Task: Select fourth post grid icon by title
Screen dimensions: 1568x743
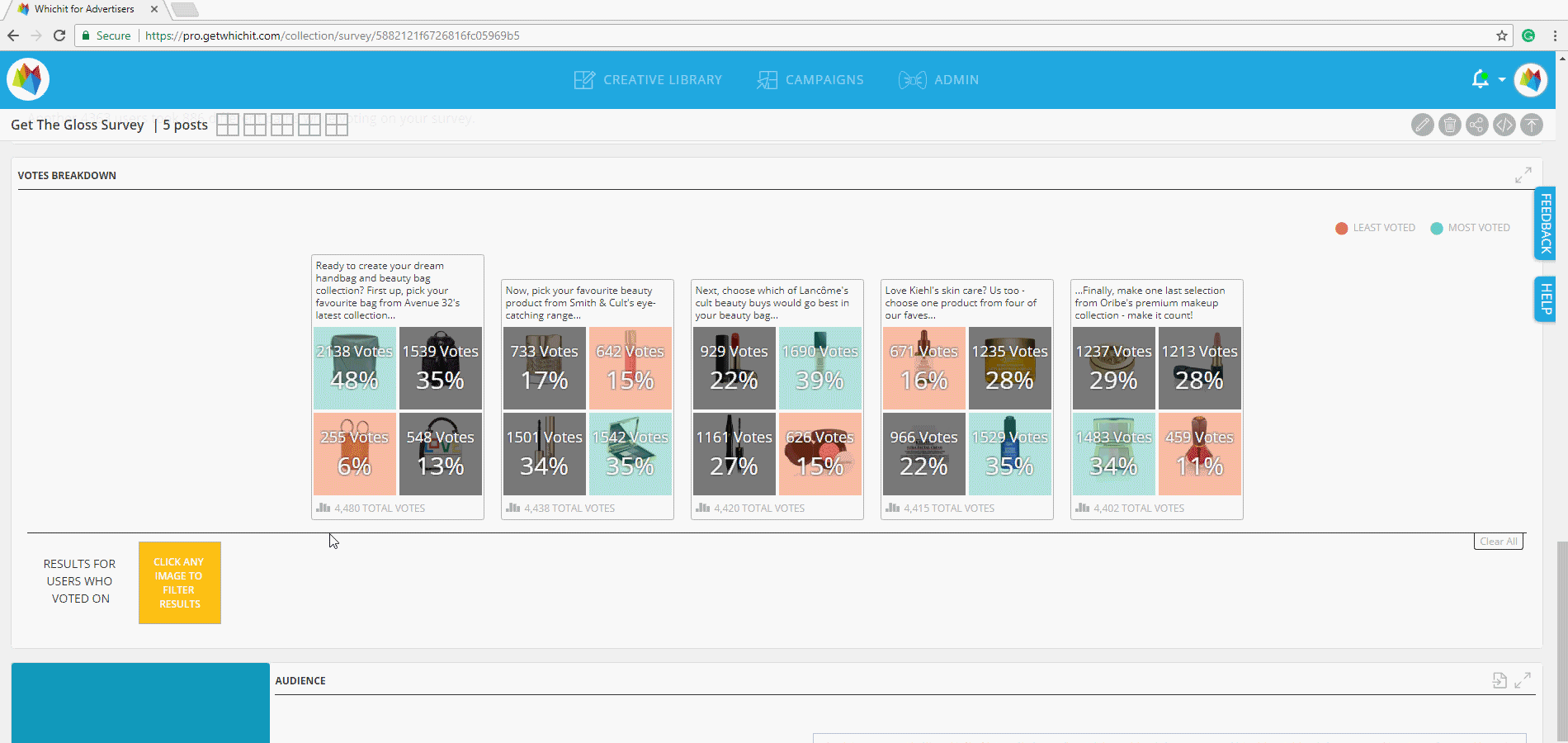Action: pos(309,125)
